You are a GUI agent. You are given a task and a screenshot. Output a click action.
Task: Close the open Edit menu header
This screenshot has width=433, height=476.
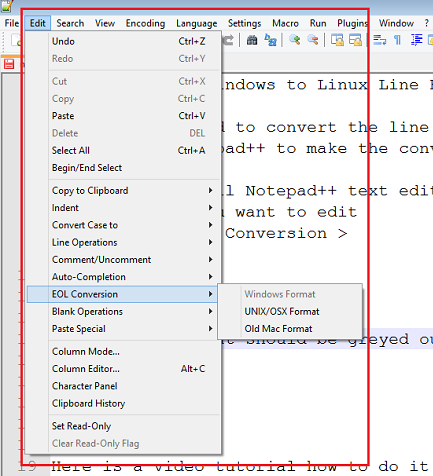(x=37, y=23)
